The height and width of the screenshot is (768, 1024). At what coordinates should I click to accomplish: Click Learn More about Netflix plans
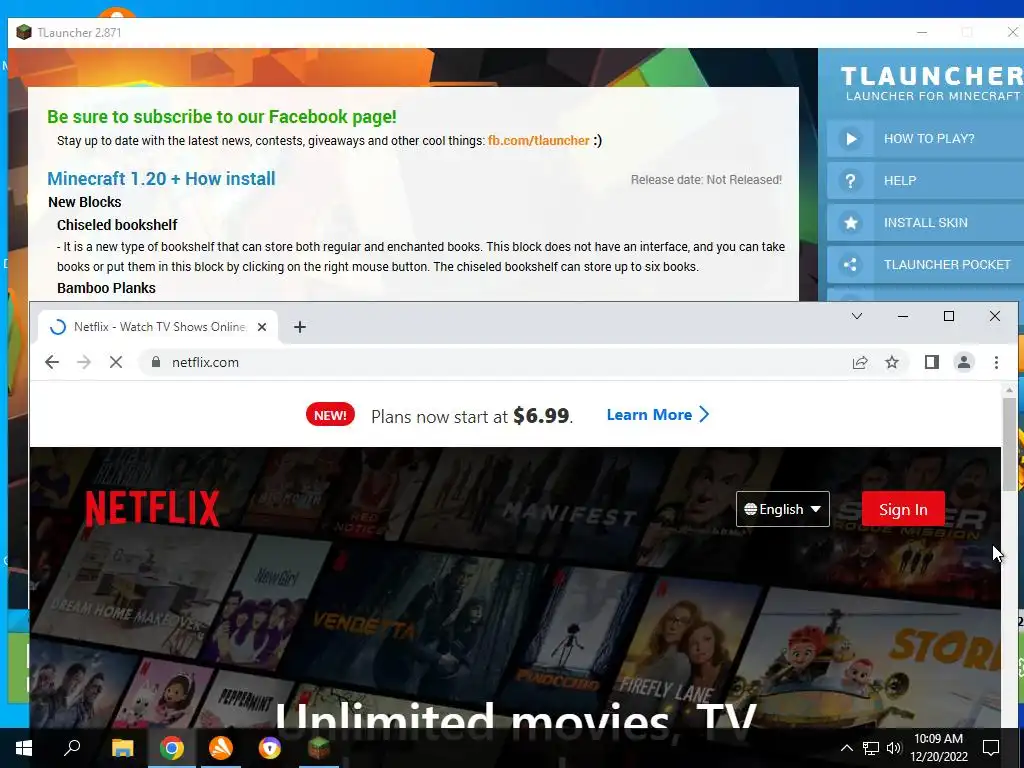click(658, 415)
